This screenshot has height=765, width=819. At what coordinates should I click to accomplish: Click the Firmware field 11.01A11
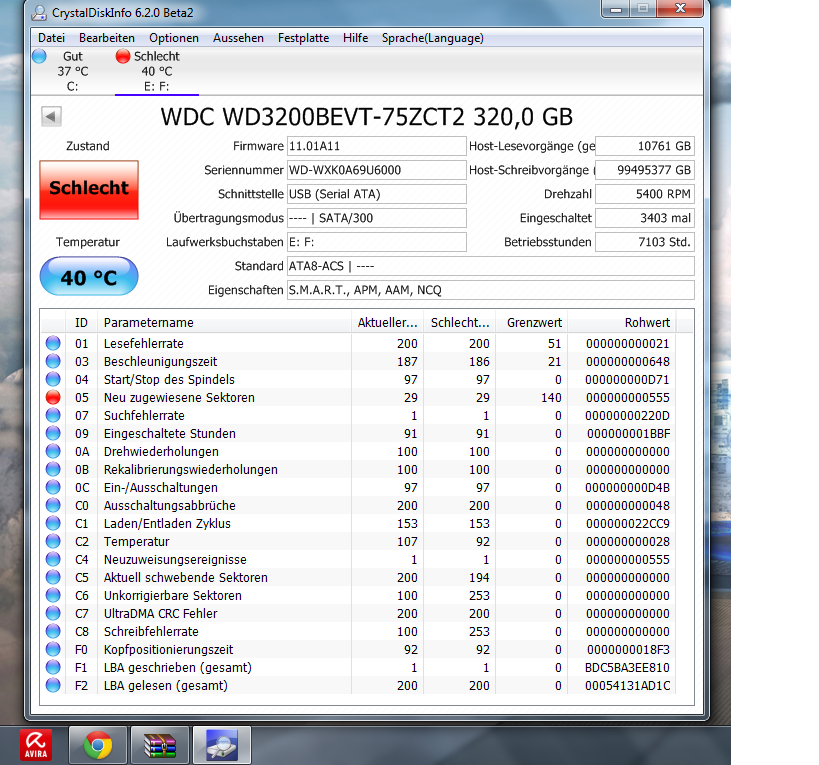376,146
